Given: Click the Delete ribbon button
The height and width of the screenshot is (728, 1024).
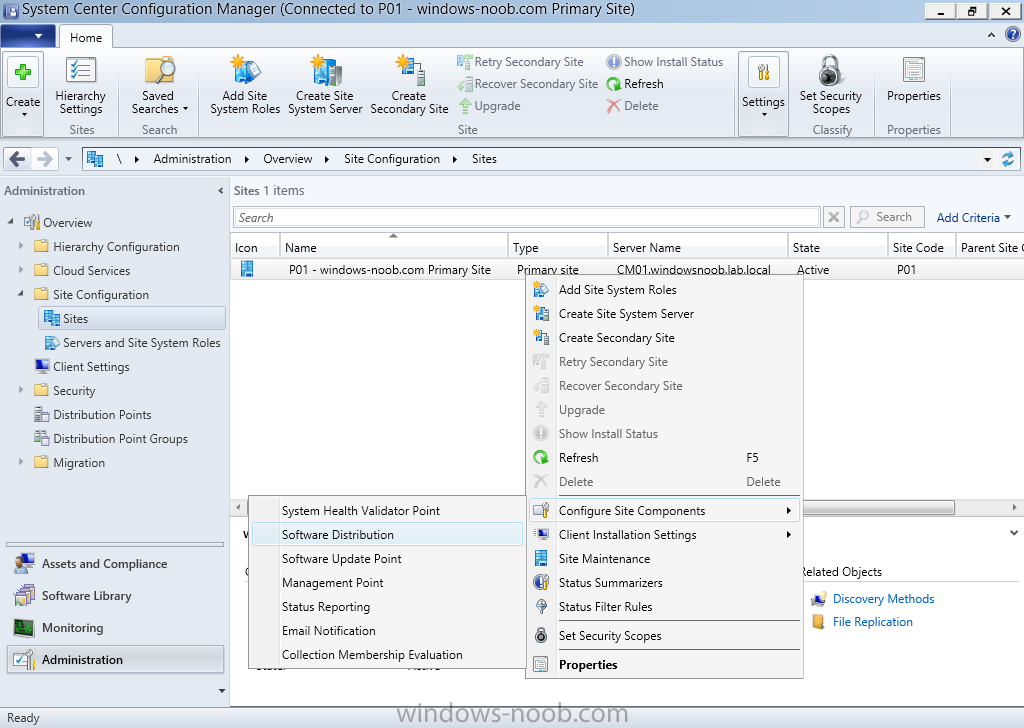Looking at the screenshot, I should click(x=632, y=106).
